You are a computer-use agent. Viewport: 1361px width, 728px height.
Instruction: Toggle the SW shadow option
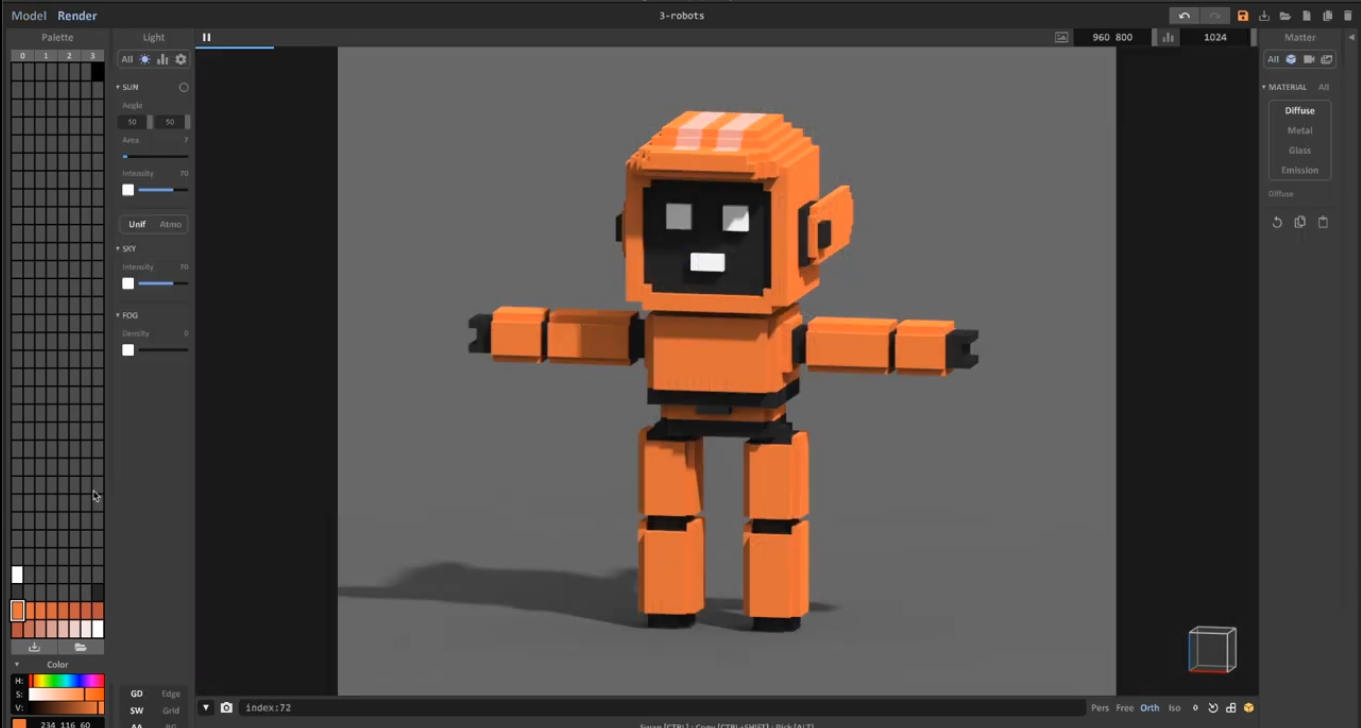[137, 711]
